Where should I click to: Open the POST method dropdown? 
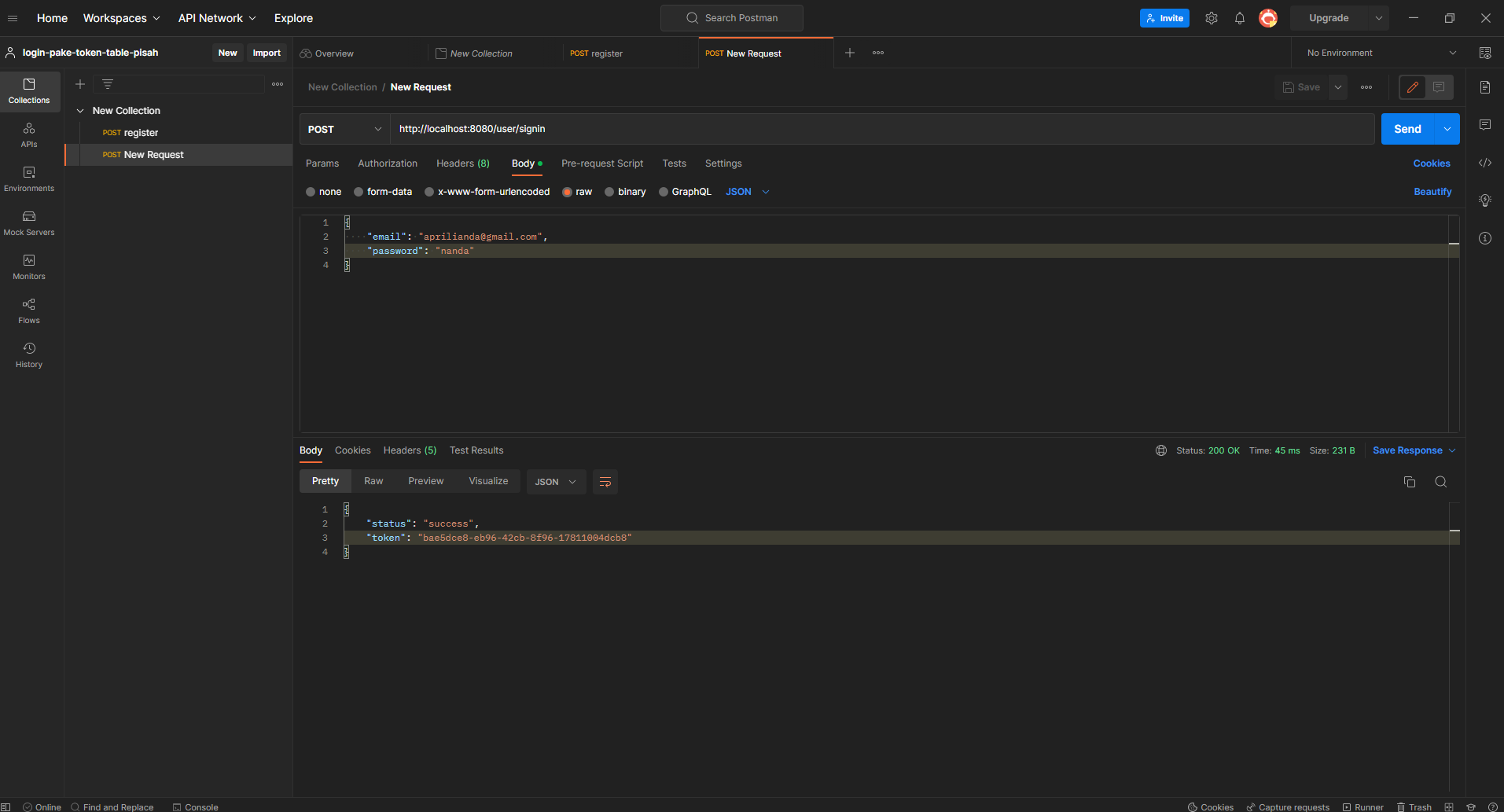[x=344, y=129]
